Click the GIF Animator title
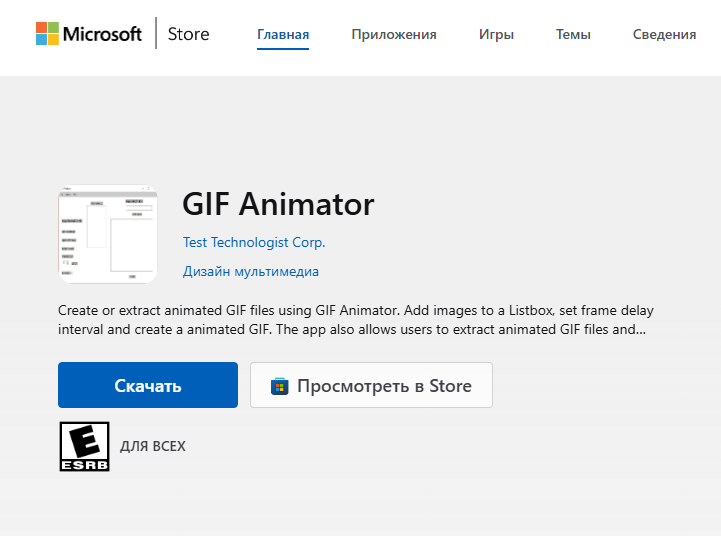 [278, 204]
